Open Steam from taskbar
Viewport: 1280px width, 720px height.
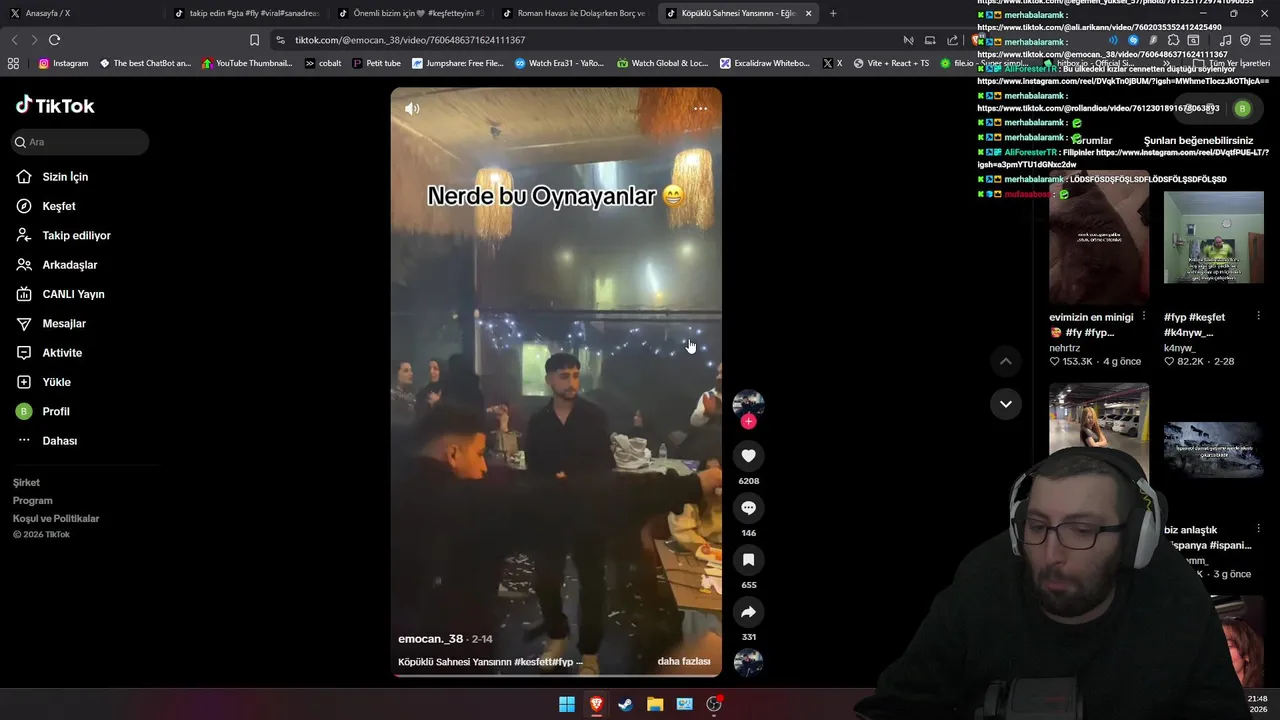click(626, 704)
